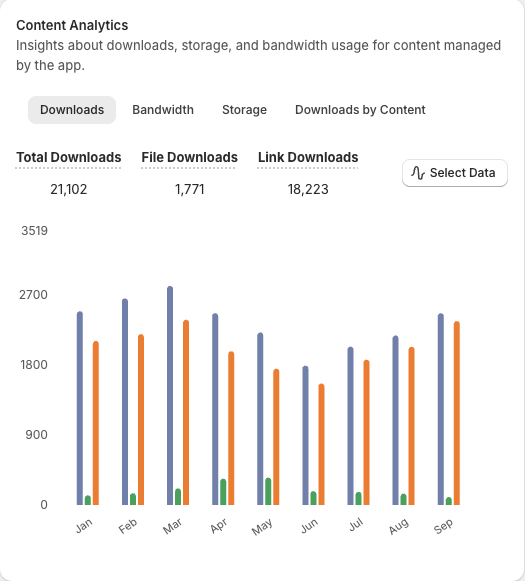Click the green Apr file downloads bar

(x=223, y=492)
